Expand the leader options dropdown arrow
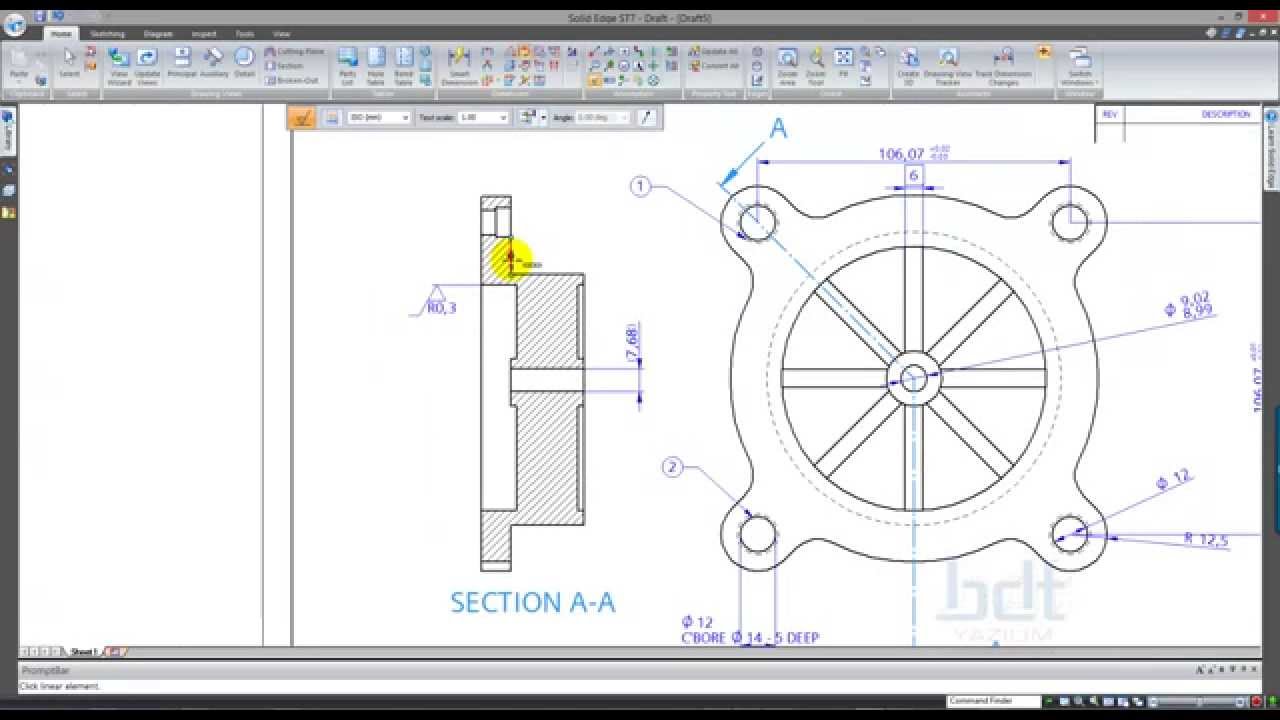The width and height of the screenshot is (1280, 720). tap(544, 118)
